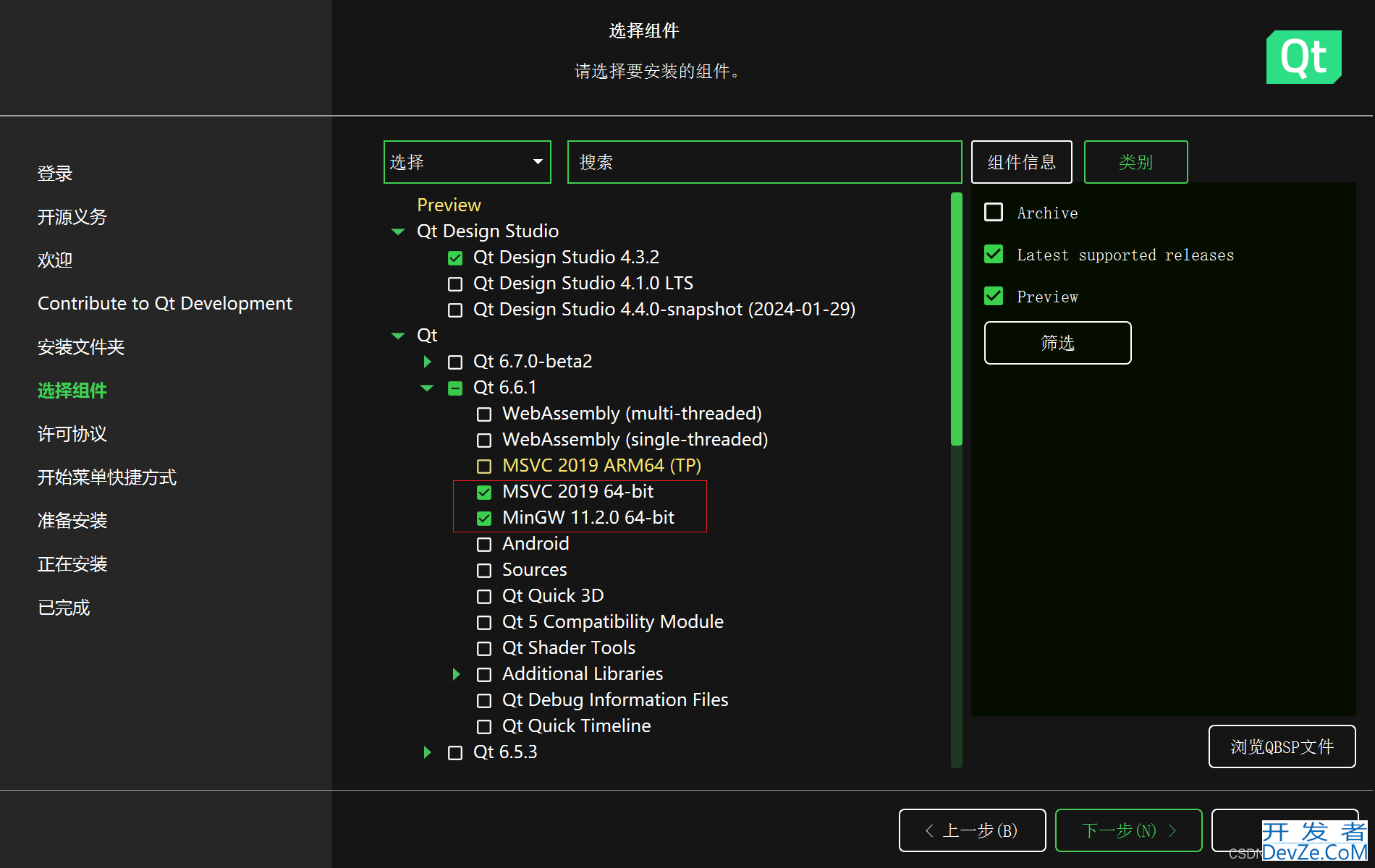Uncheck Qt Design Studio 4.3.2
Screen dimensions: 1375x868
click(x=455, y=258)
